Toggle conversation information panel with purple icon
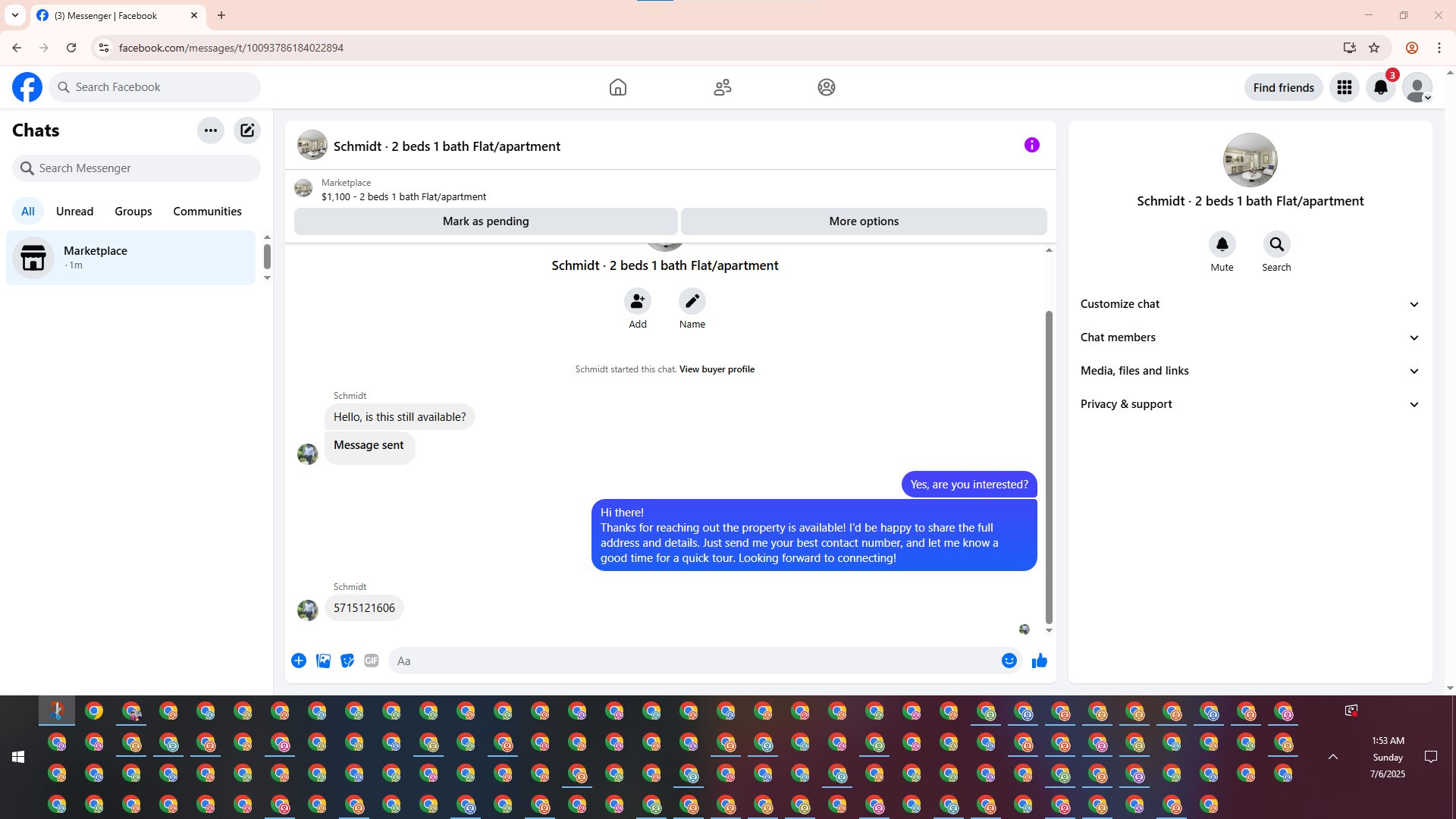 [1031, 145]
